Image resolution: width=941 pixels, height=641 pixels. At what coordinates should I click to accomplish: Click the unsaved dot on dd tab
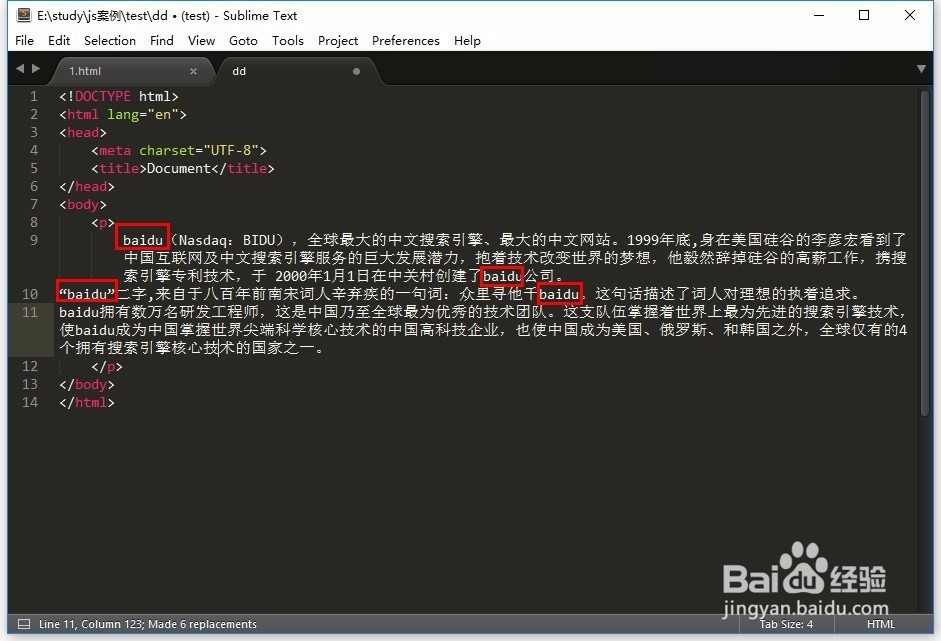point(356,71)
